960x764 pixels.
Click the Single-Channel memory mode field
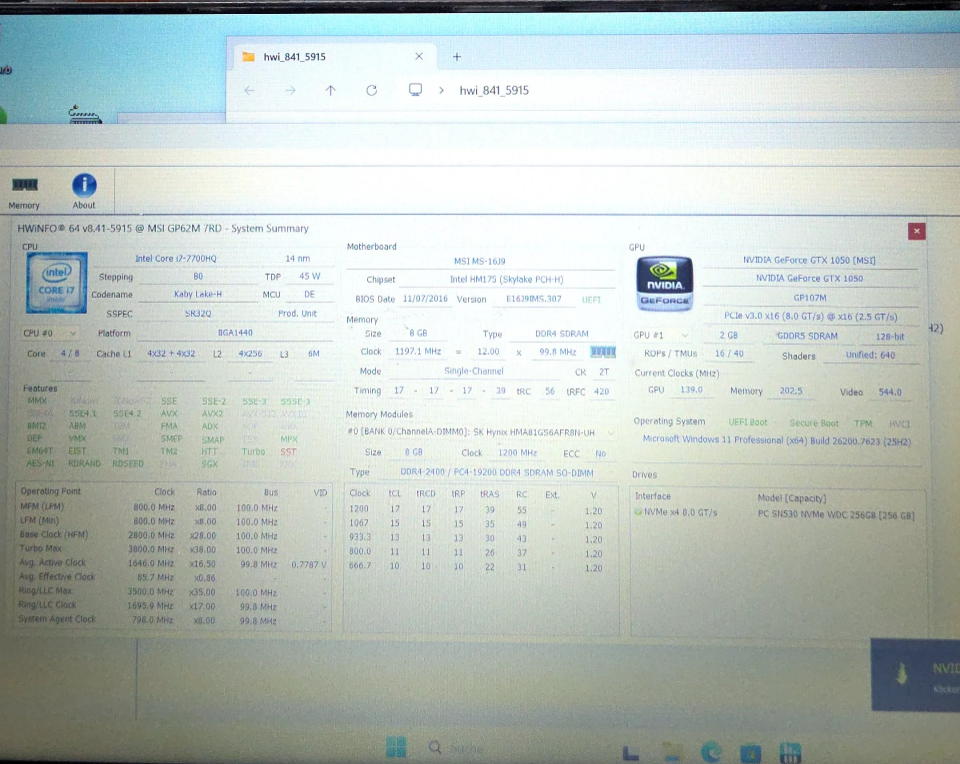coord(474,372)
